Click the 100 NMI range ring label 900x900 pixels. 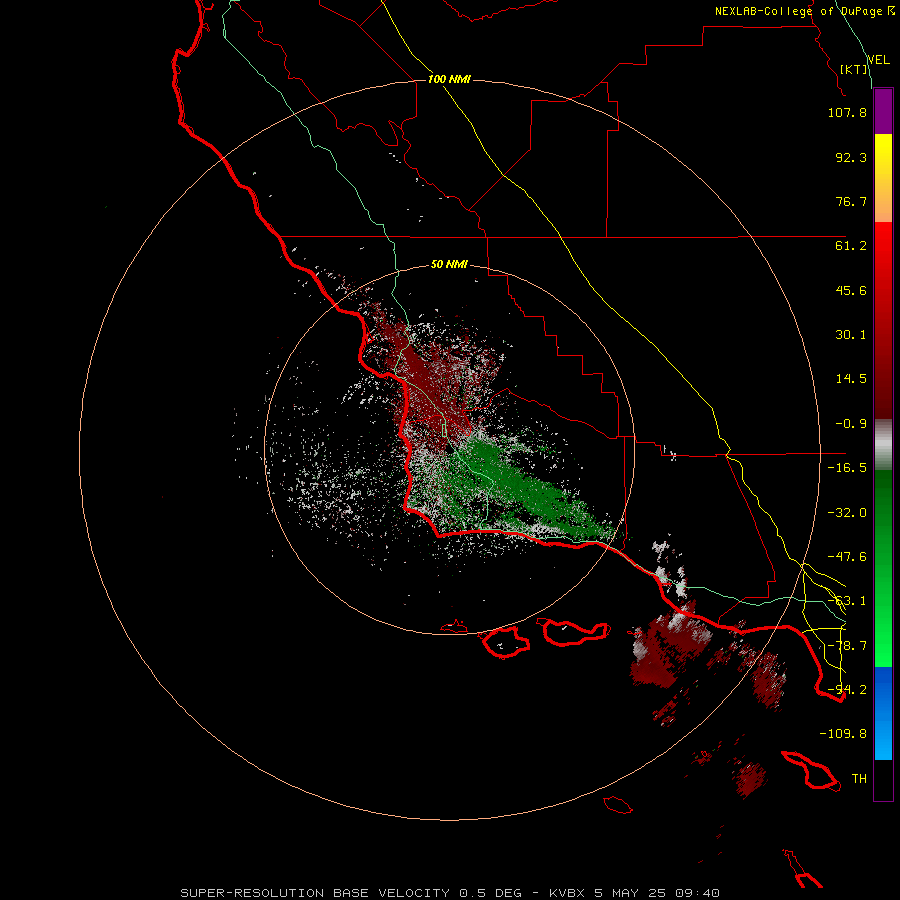pyautogui.click(x=449, y=79)
